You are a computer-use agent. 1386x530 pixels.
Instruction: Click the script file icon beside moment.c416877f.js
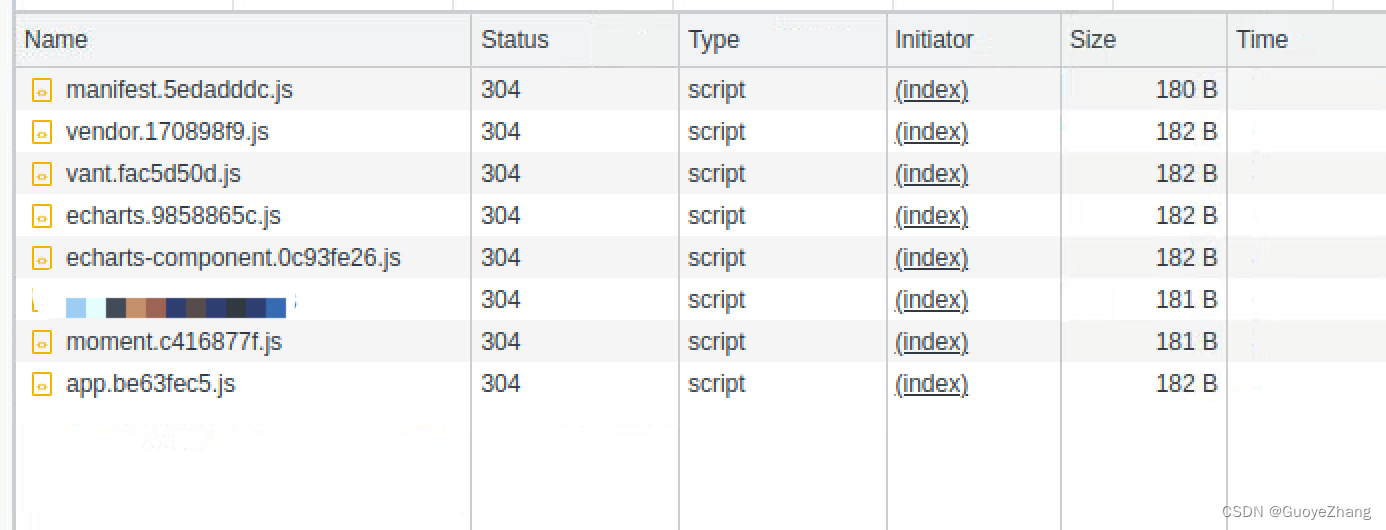[x=42, y=343]
